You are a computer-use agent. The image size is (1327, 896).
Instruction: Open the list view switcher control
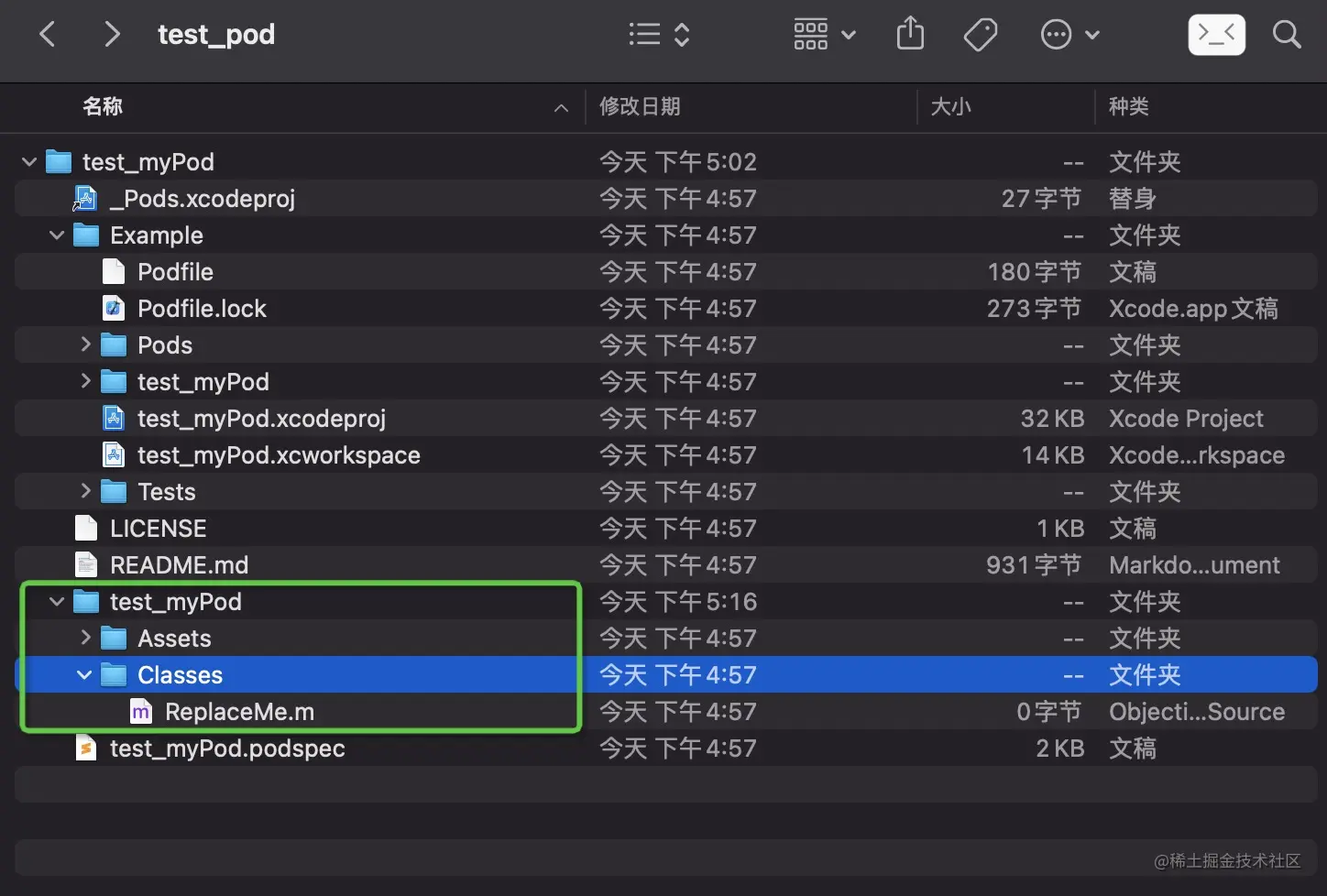[x=659, y=35]
